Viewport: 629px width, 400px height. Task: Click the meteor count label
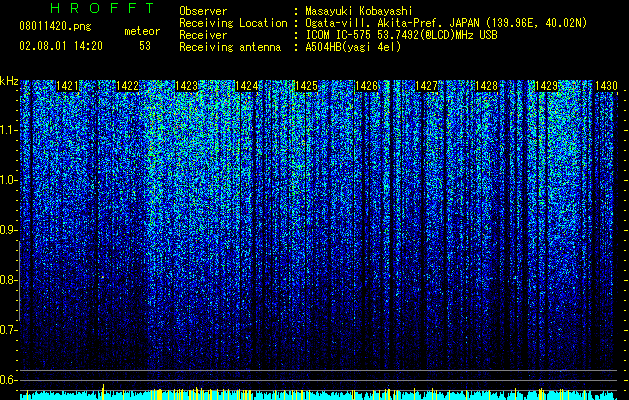(x=142, y=31)
